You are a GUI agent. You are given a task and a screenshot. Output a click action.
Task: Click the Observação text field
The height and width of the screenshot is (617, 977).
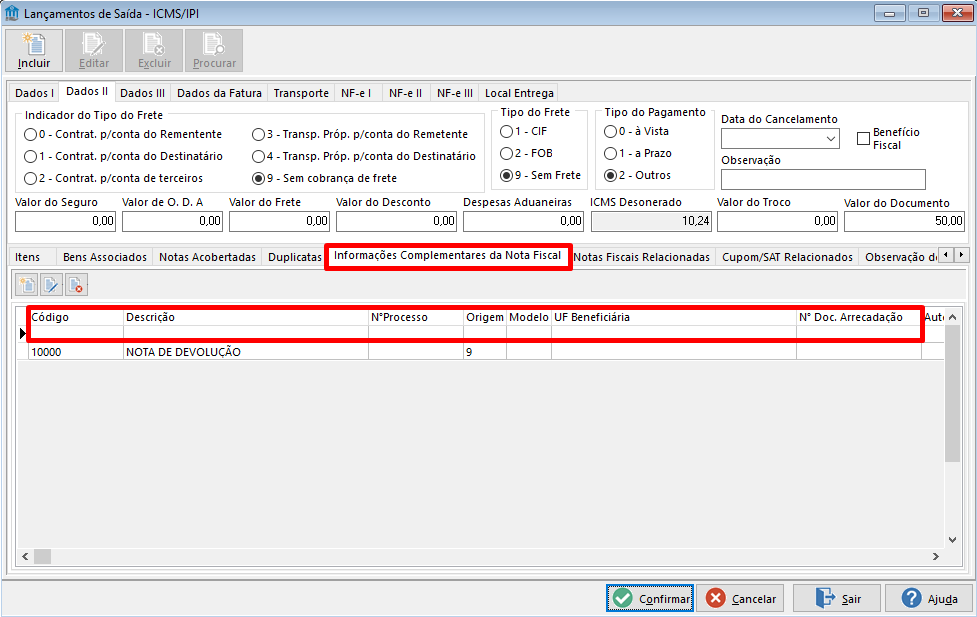point(823,179)
